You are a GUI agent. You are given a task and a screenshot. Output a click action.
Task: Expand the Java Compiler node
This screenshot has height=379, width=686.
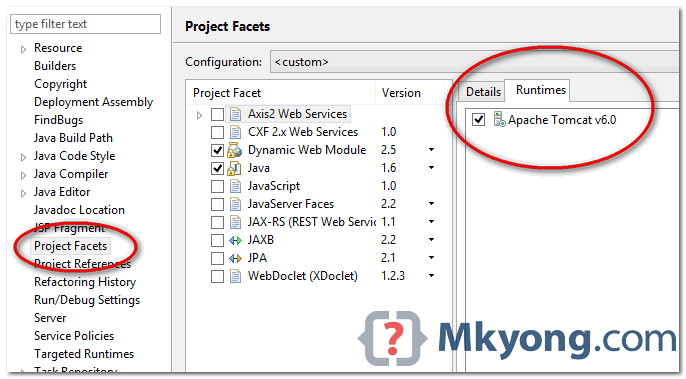23,175
